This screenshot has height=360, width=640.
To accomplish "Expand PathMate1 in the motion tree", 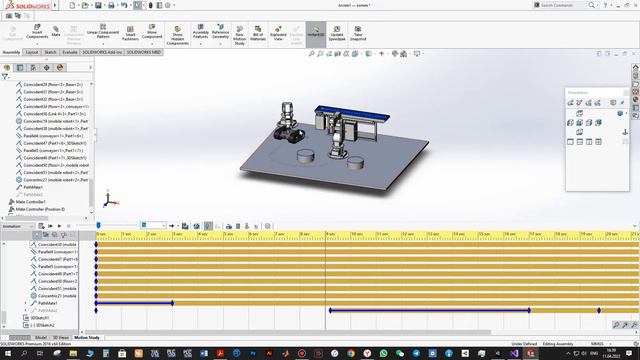I will 26,303.
